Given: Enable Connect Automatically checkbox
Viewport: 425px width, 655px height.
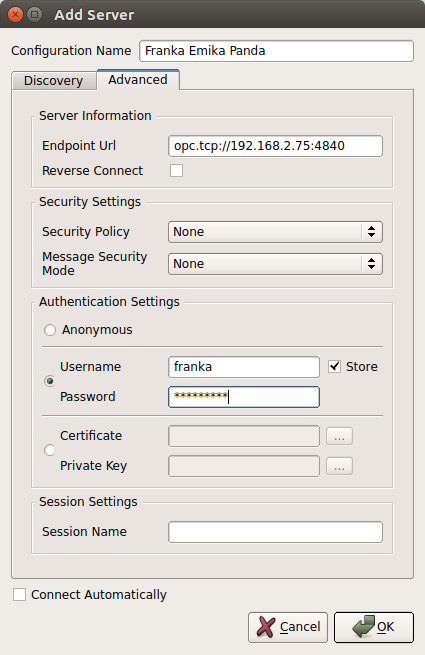Looking at the screenshot, I should [x=19, y=594].
